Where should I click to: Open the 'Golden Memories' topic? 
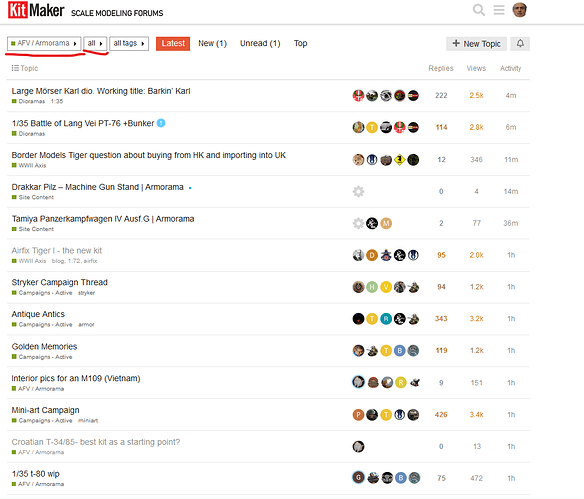[x=44, y=346]
